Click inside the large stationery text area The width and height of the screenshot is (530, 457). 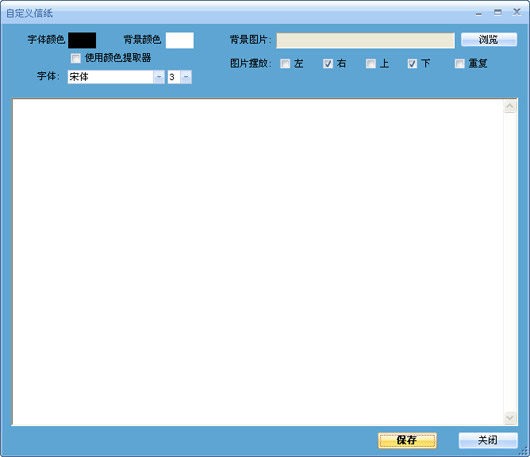(x=258, y=262)
